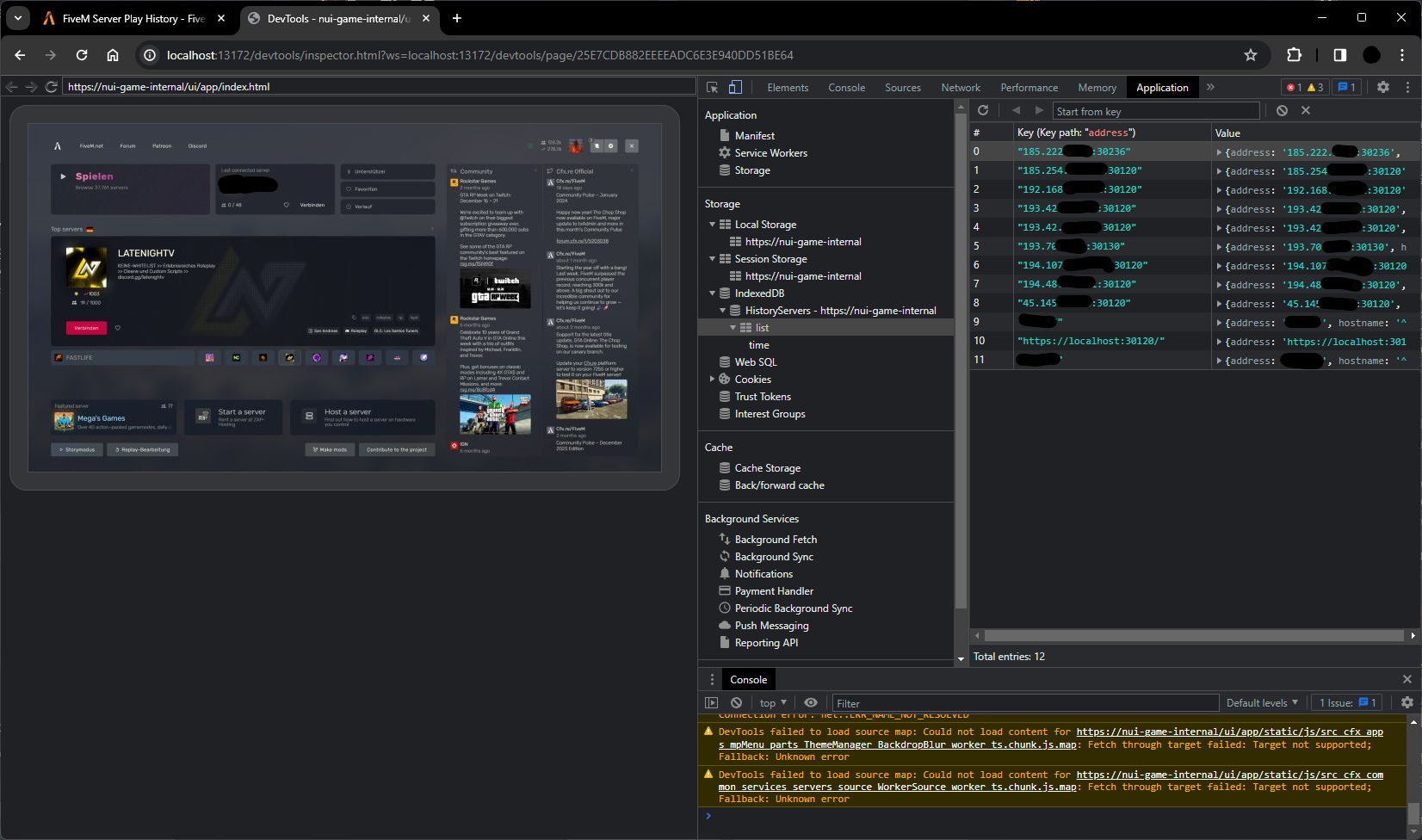1422x840 pixels.
Task: Expand the Cookies storage node
Action: click(x=713, y=380)
